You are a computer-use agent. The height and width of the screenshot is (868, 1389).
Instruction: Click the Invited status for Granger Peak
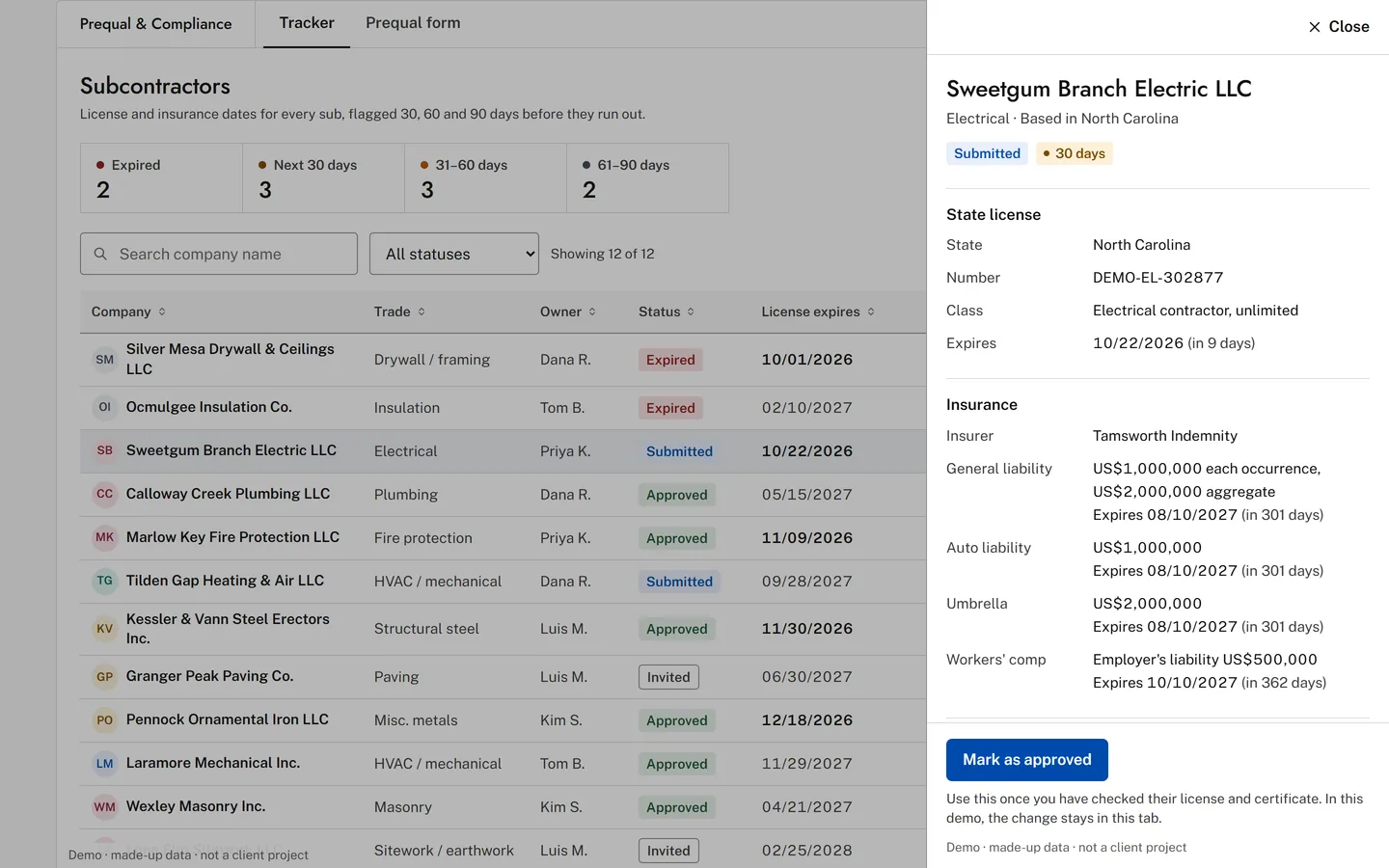coord(668,677)
